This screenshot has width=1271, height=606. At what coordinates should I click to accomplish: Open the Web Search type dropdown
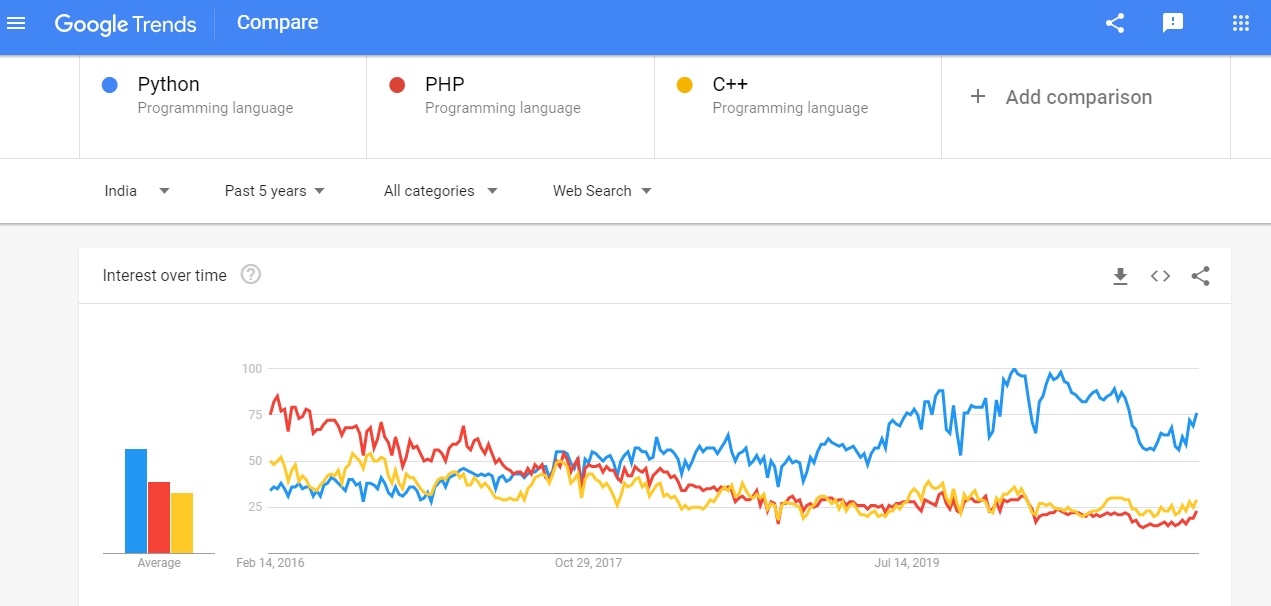(602, 191)
